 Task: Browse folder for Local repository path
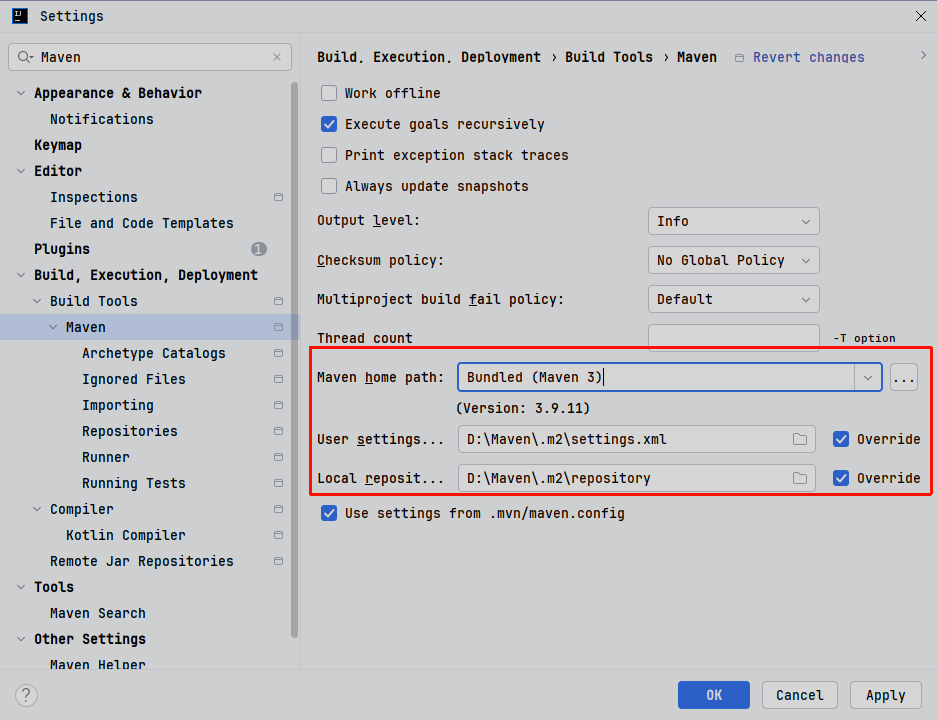click(800, 478)
